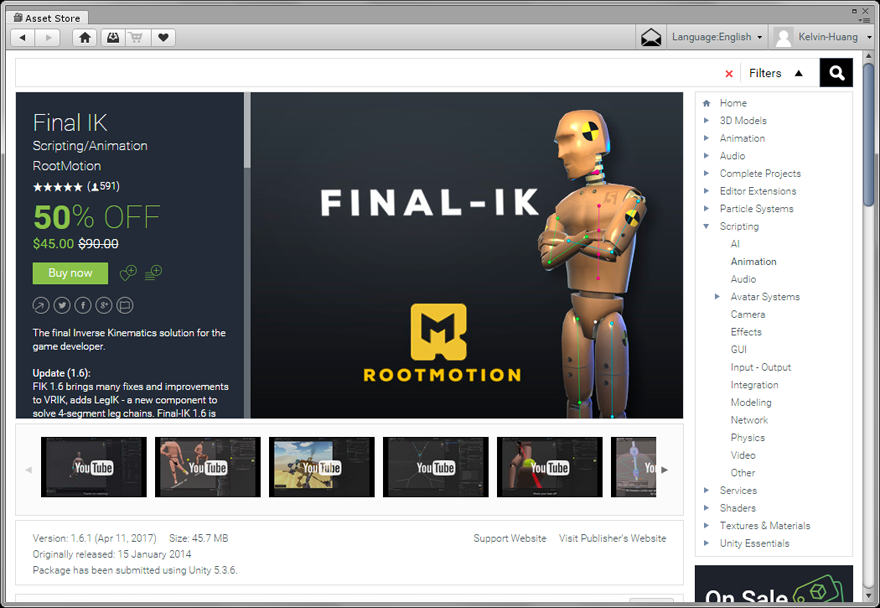Screen dimensions: 880x608
Task: Share Final IK on Facebook
Action: (x=82, y=305)
